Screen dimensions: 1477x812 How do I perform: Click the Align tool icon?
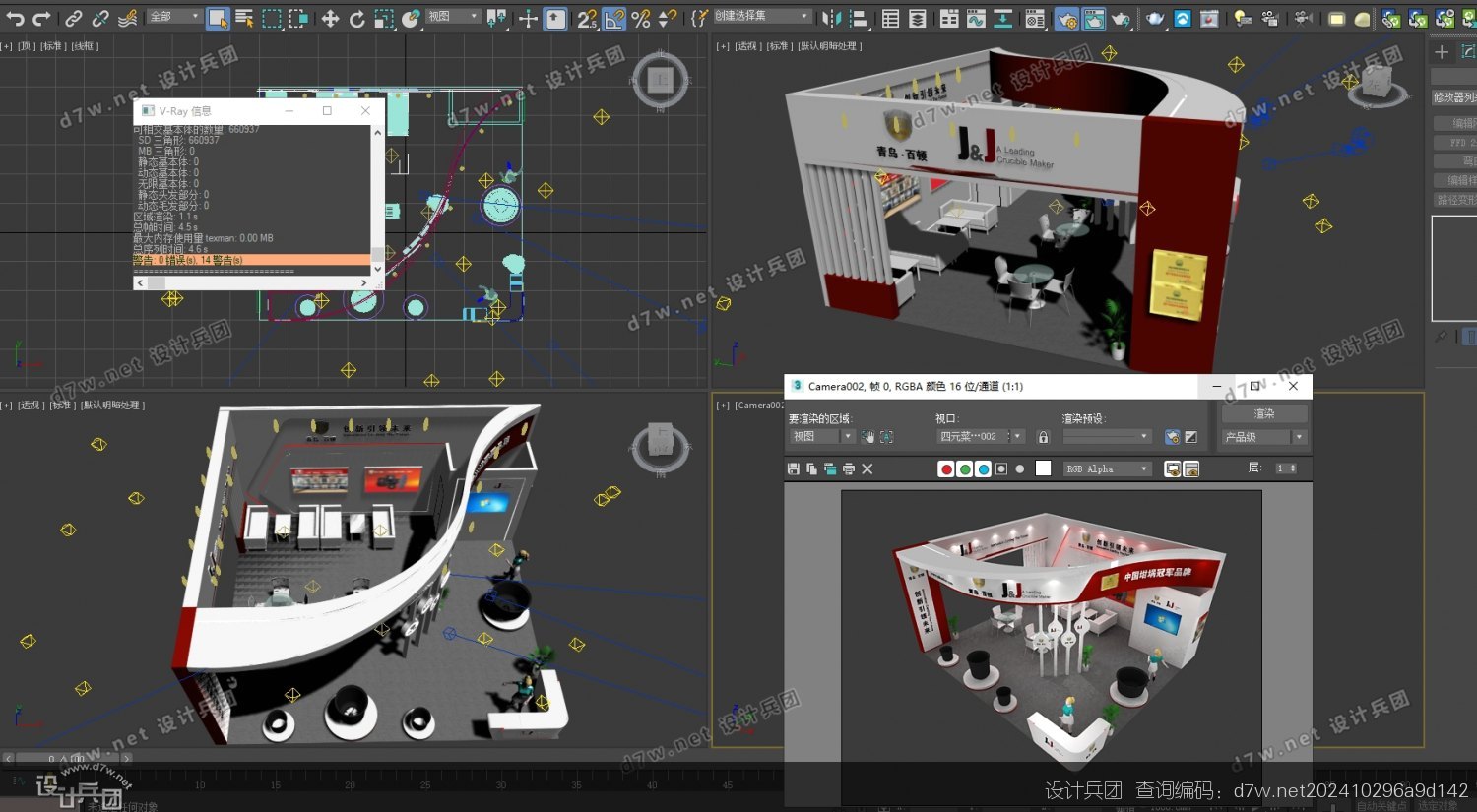(x=858, y=19)
